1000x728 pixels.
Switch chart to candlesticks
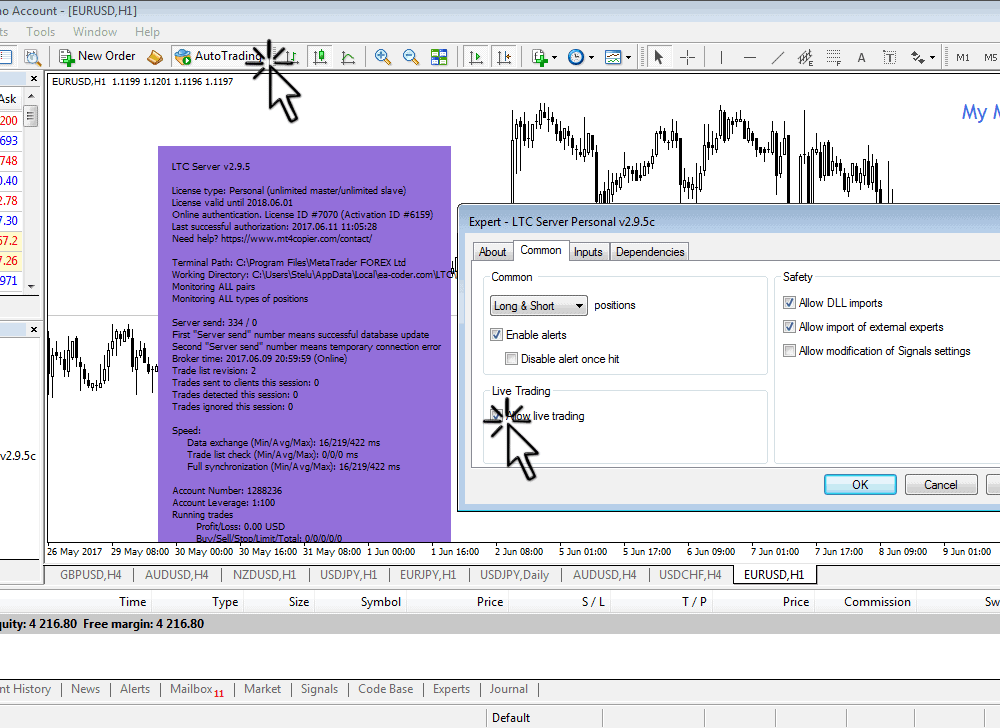320,57
